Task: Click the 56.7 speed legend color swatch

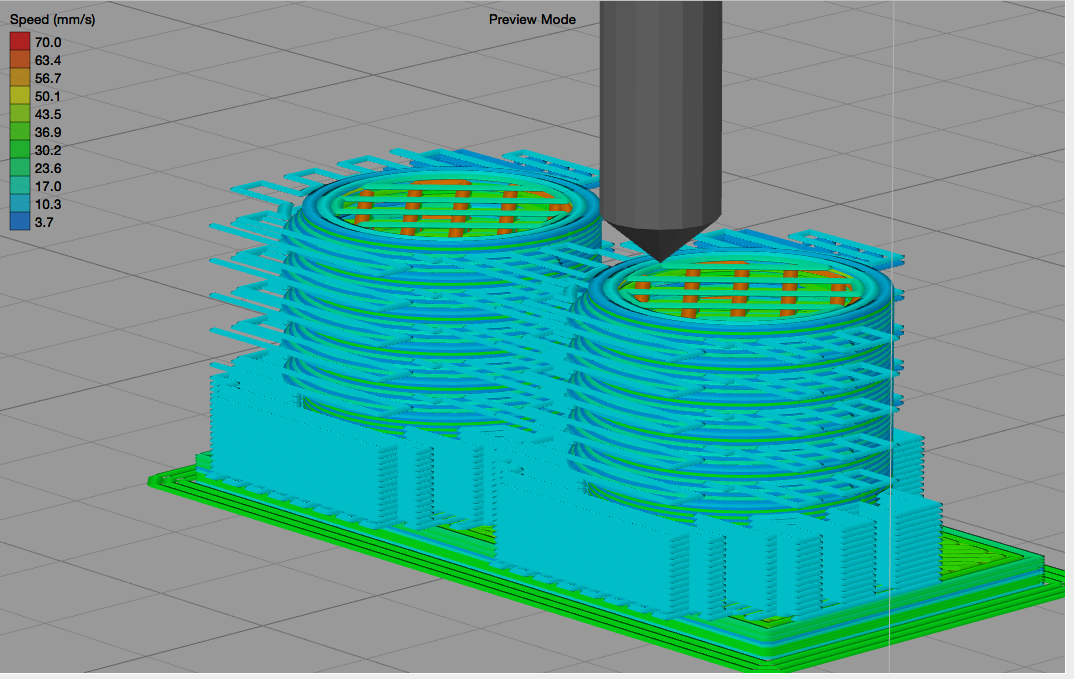Action: click(x=20, y=78)
